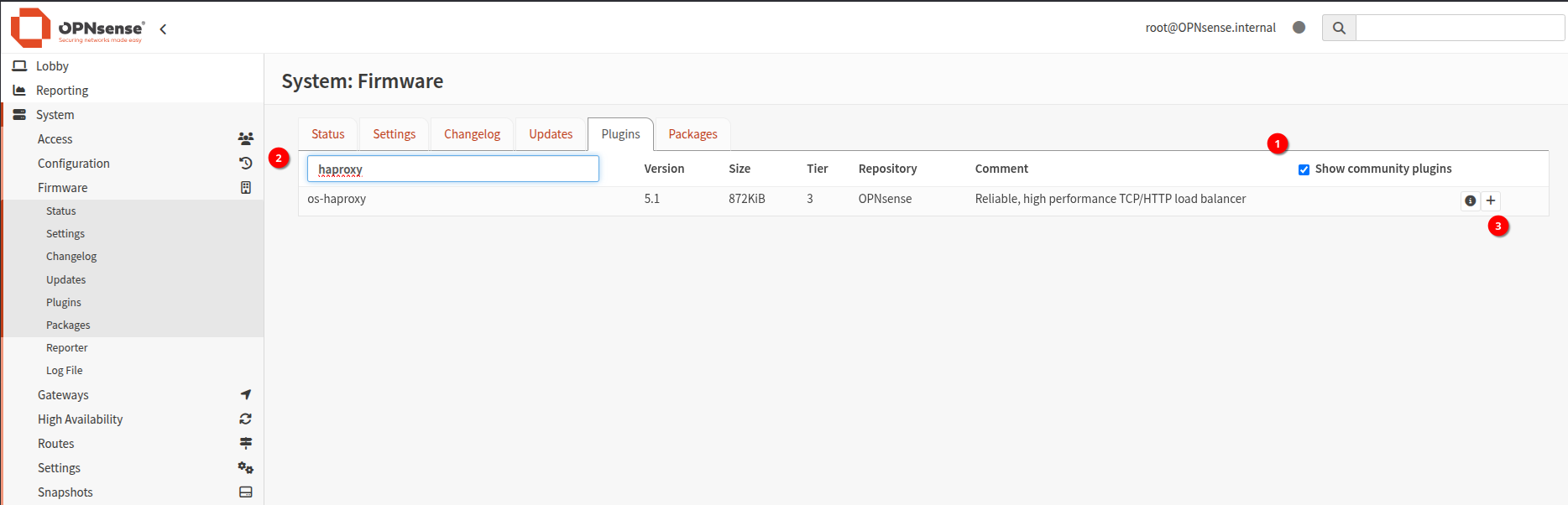Click the High Availability sync icon
Image resolution: width=1568 pixels, height=505 pixels.
pyautogui.click(x=245, y=419)
